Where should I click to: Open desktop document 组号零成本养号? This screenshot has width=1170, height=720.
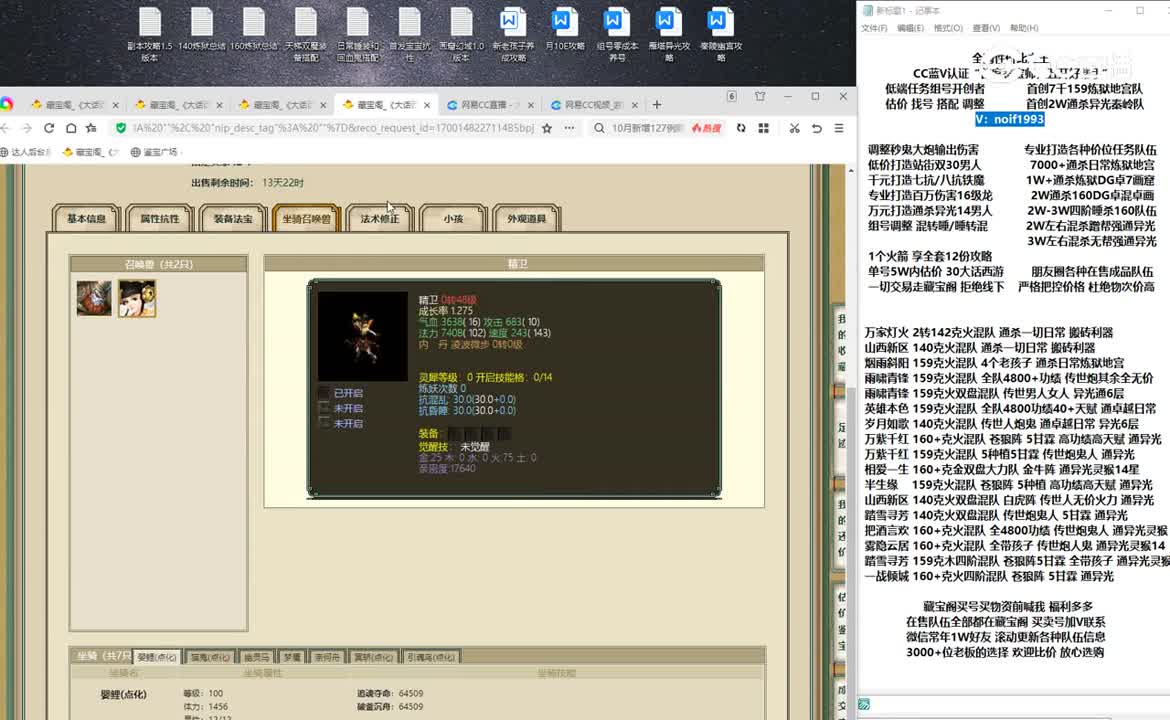click(x=616, y=34)
